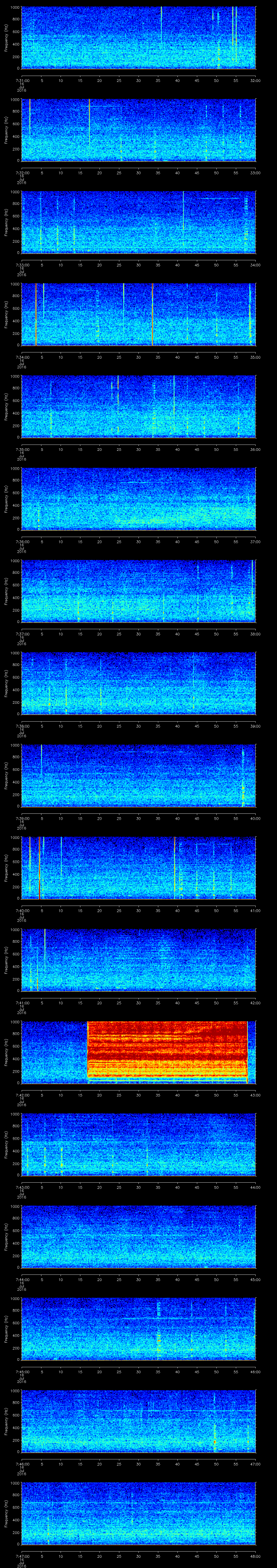The width and height of the screenshot is (277, 1568).
Task: Click the "7:45:00" start time label
Action: tap(22, 1372)
